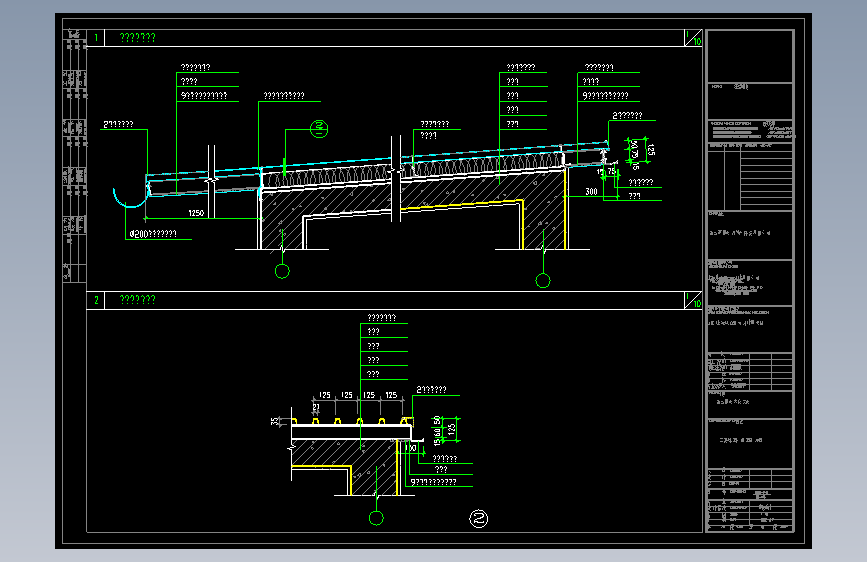Screen dimensions: 867x562
Task: Click the vertical 125 dimension in detail 2
Action: pyautogui.click(x=452, y=429)
